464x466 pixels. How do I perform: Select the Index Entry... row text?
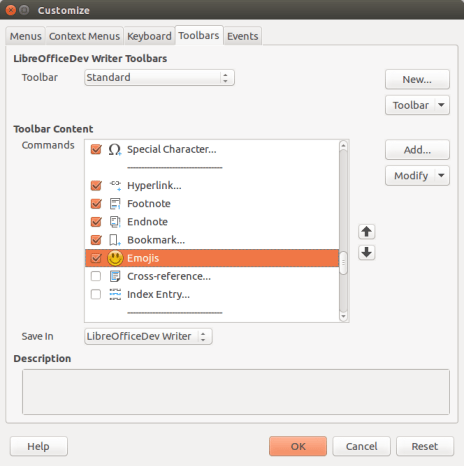pyautogui.click(x=158, y=294)
